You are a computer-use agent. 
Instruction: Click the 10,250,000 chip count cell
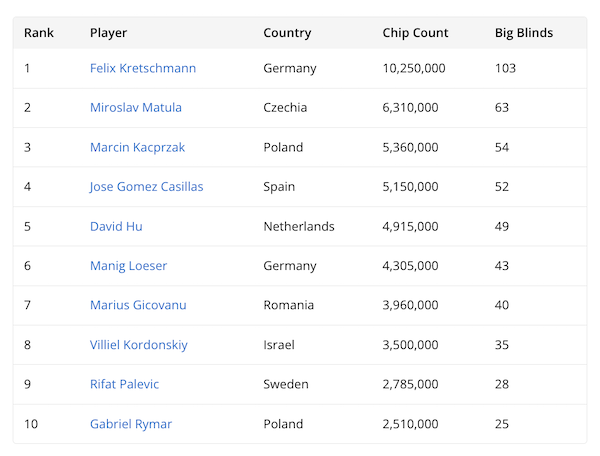click(x=414, y=69)
